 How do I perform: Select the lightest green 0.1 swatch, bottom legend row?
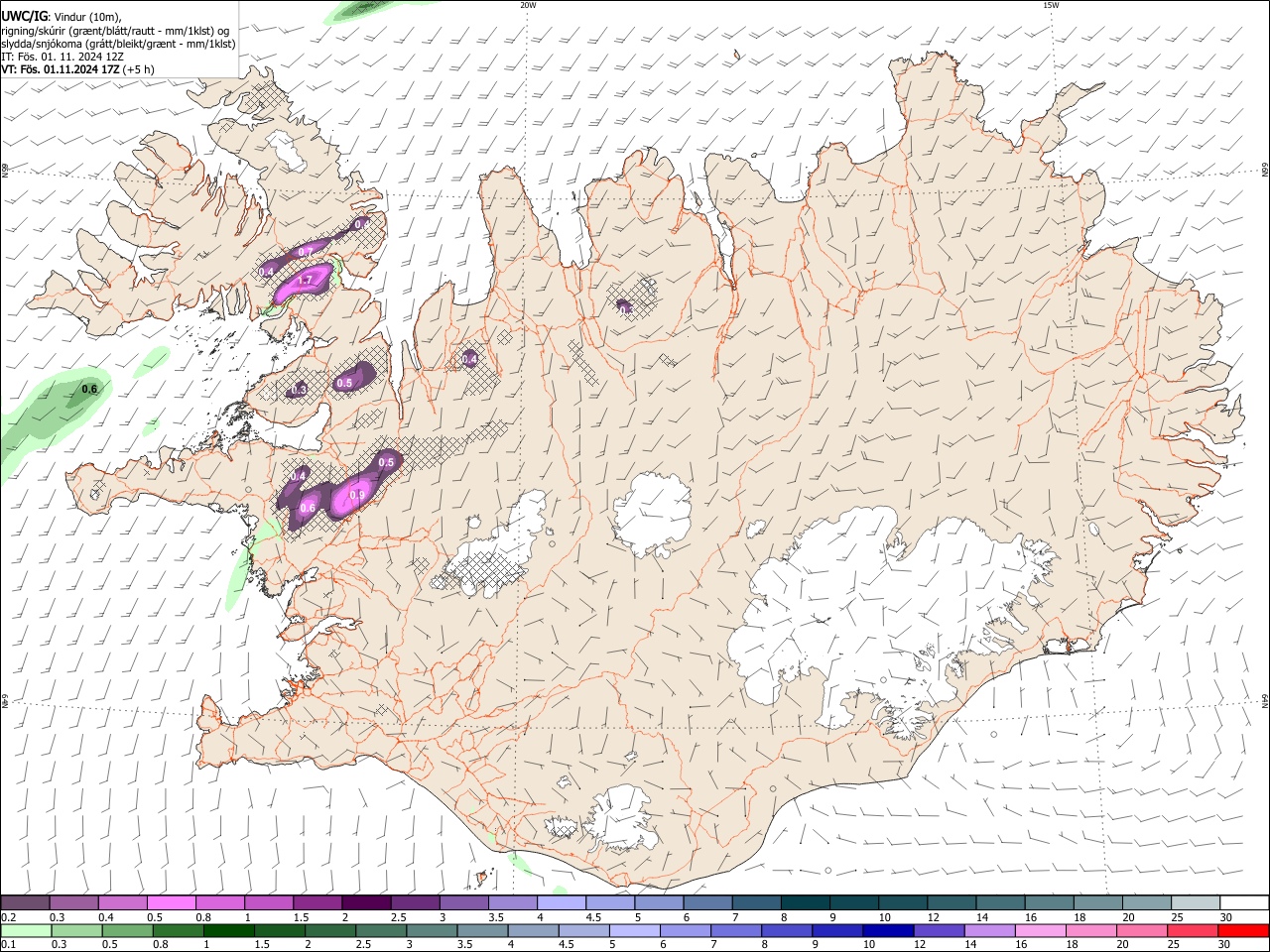coord(26,930)
